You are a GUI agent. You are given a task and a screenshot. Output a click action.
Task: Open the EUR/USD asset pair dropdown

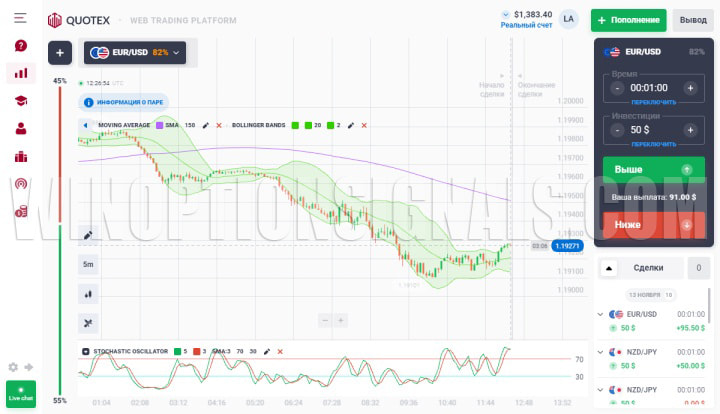[x=136, y=52]
